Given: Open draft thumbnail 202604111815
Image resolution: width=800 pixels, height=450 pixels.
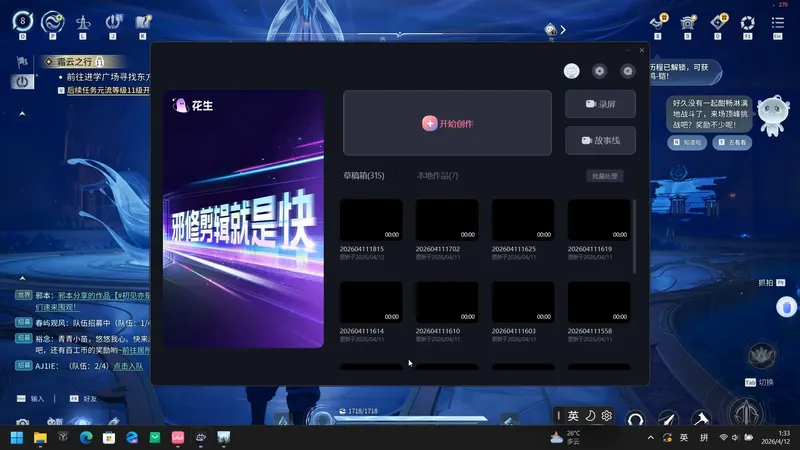Looking at the screenshot, I should point(371,220).
